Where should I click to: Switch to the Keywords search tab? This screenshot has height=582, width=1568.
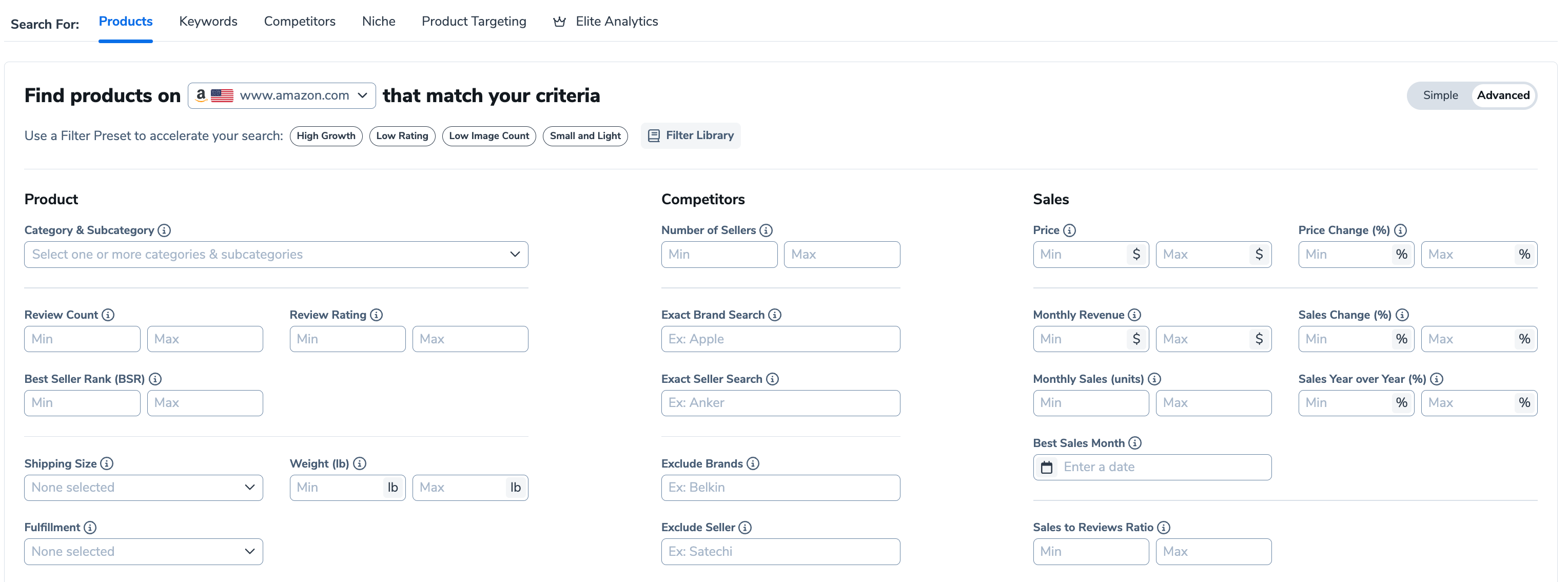pos(208,20)
